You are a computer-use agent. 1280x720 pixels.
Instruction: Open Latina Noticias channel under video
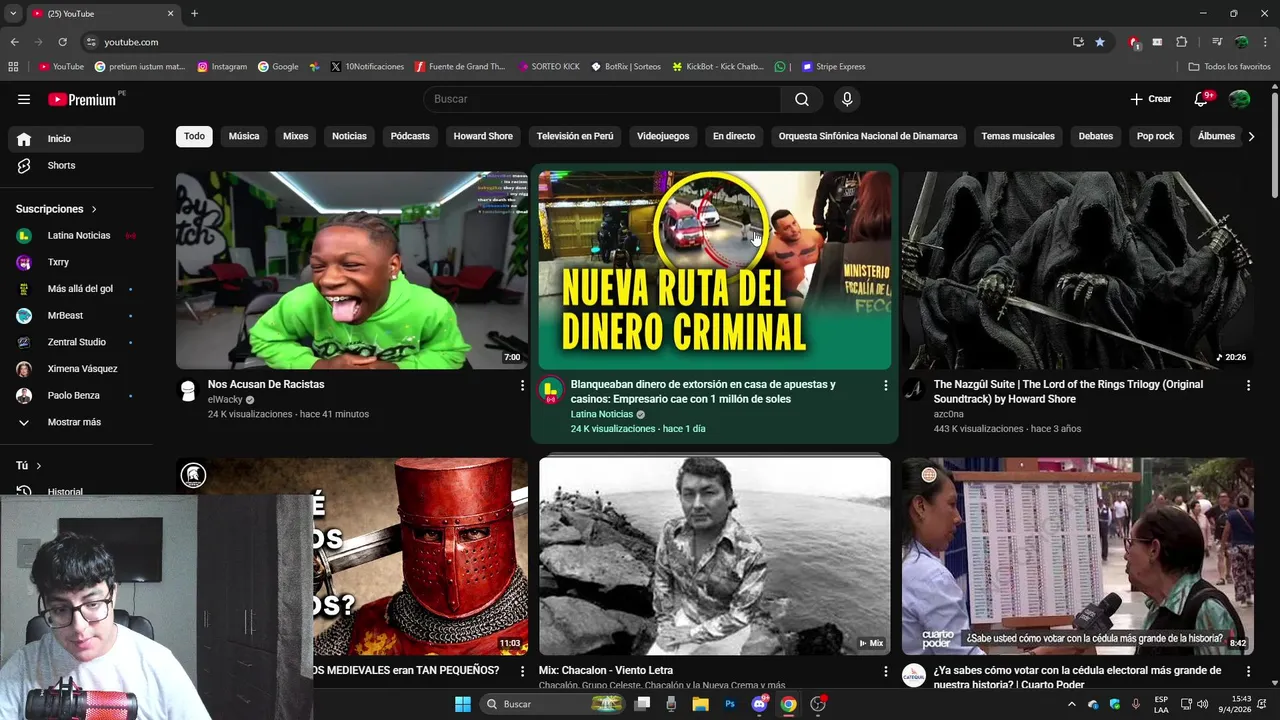click(602, 414)
